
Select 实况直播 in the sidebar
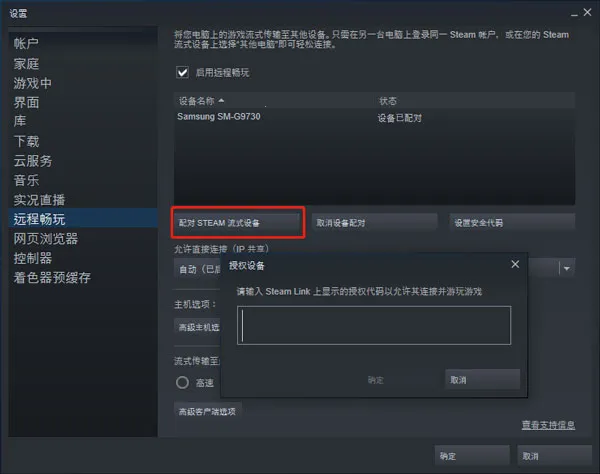(x=39, y=200)
